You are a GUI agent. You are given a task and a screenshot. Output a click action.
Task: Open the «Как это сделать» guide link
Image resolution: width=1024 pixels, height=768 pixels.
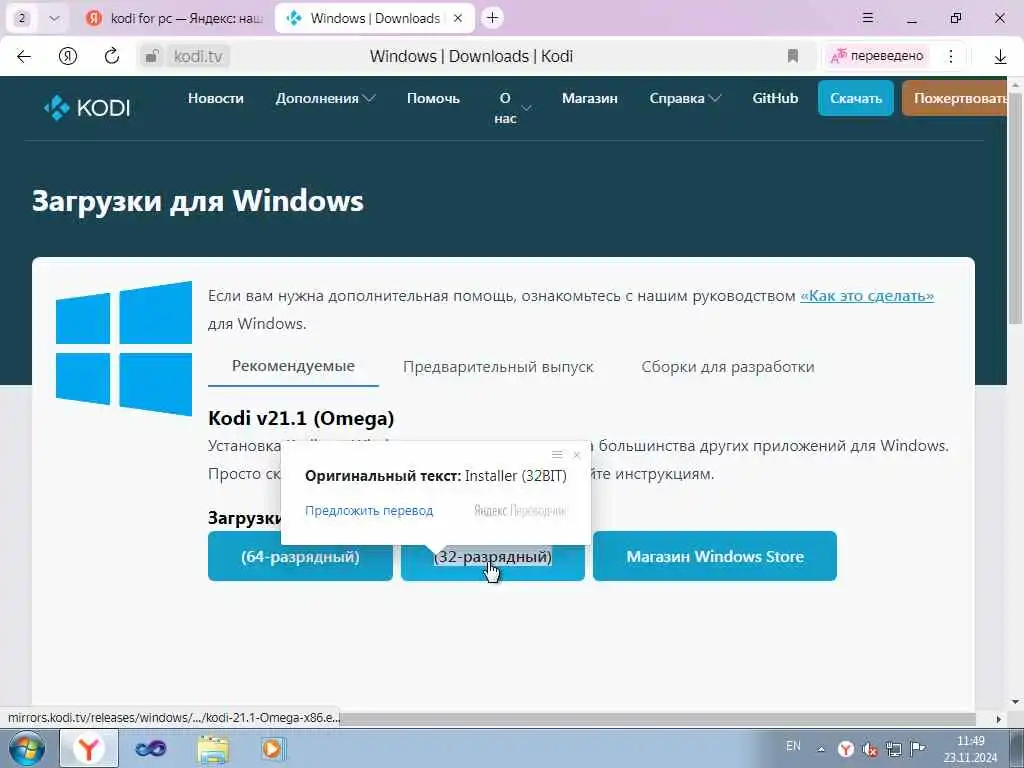pos(867,296)
